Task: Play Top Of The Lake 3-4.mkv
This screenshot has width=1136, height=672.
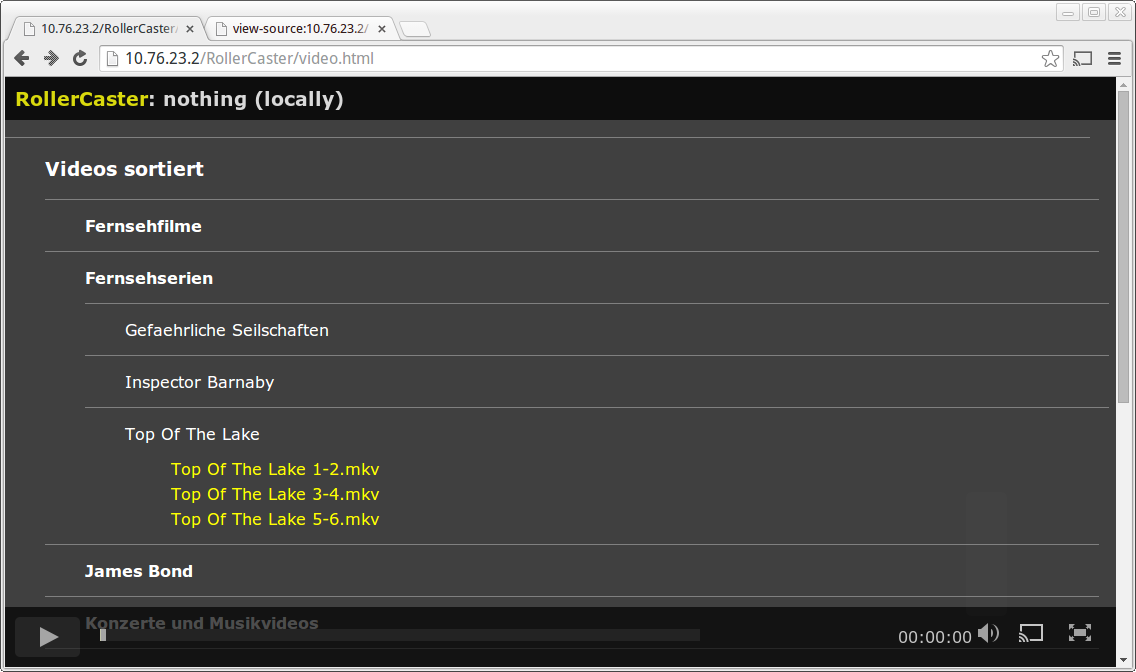Action: pyautogui.click(x=275, y=495)
